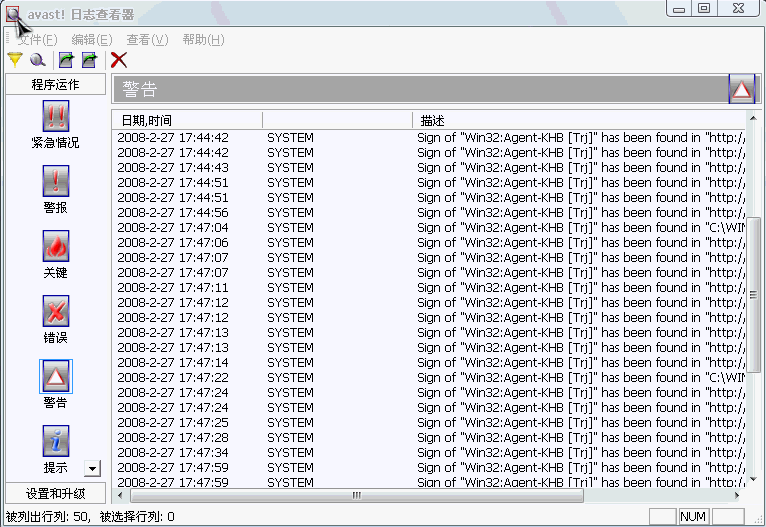Select the row dated 2008-2-27 17:44:56
This screenshot has height=527, width=766.
click(x=429, y=212)
